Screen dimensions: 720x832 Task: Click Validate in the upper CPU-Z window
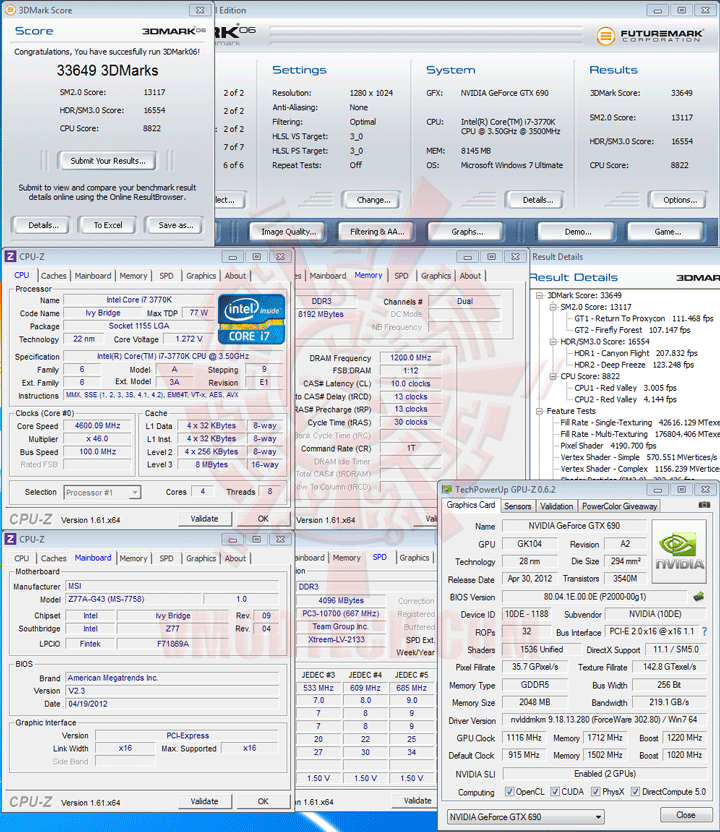click(x=204, y=518)
